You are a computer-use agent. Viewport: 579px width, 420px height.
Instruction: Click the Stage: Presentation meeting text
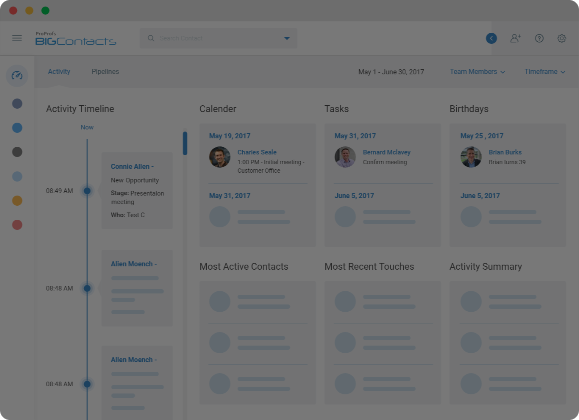tap(137, 198)
